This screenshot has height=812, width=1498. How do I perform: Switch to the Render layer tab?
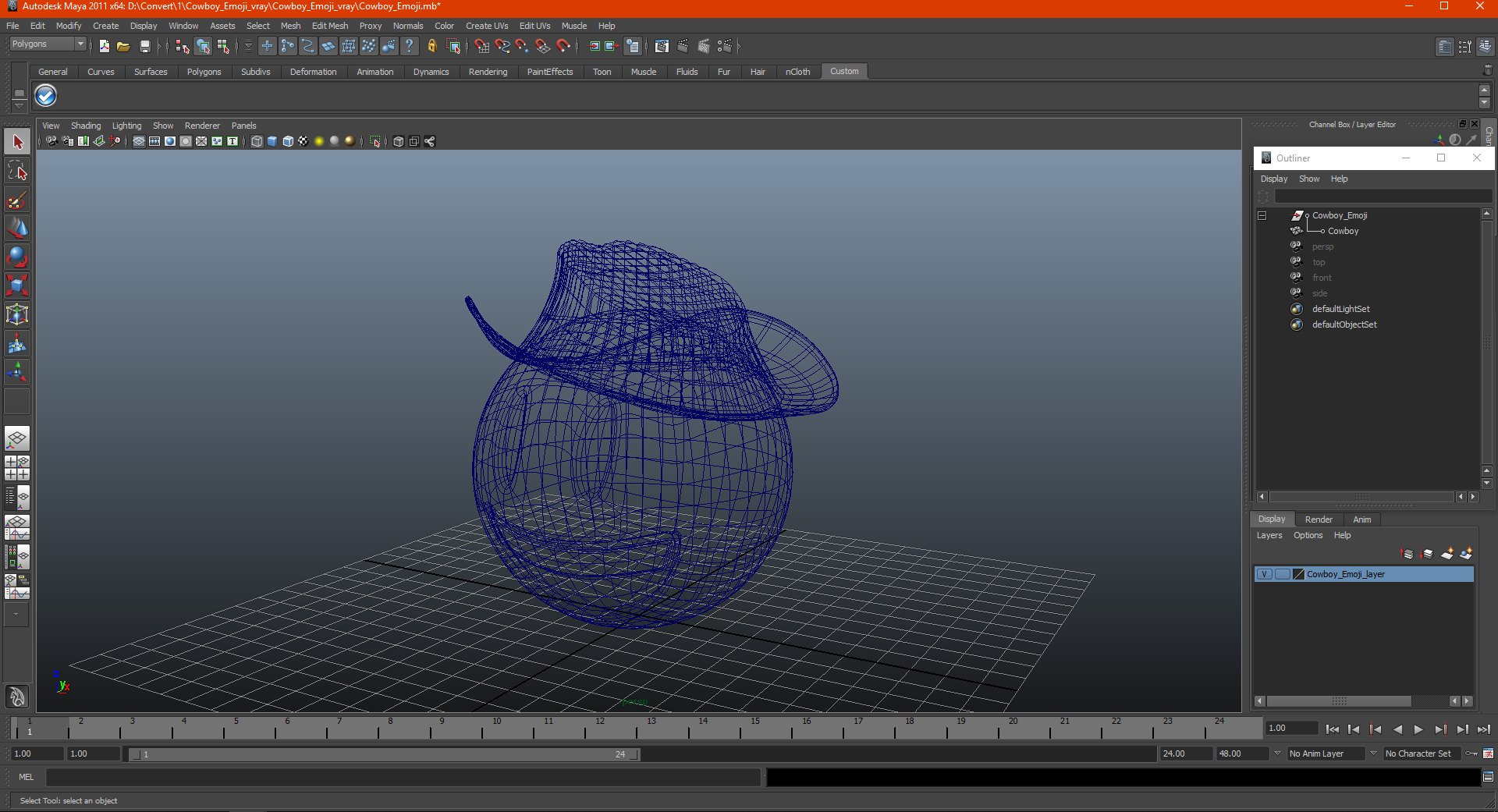(1319, 519)
